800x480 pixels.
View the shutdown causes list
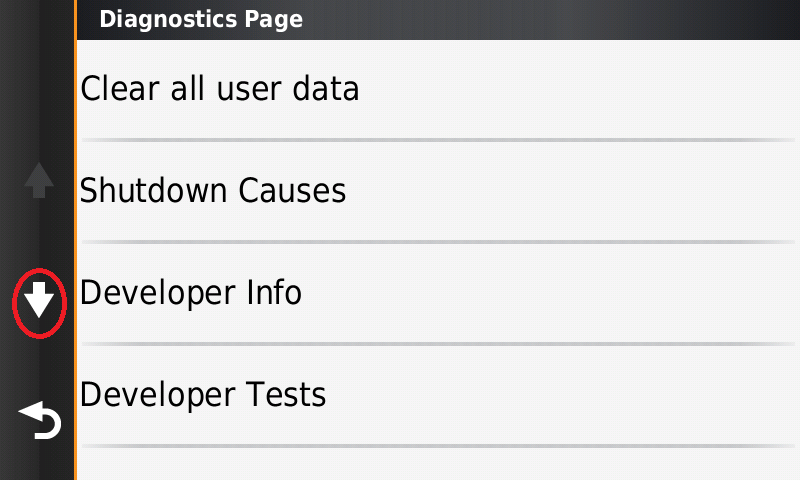213,191
